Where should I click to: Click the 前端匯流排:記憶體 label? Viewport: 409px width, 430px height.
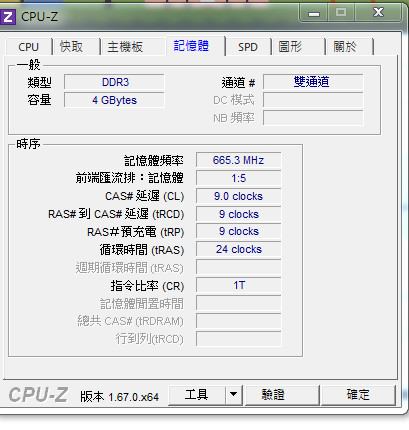tap(130, 178)
